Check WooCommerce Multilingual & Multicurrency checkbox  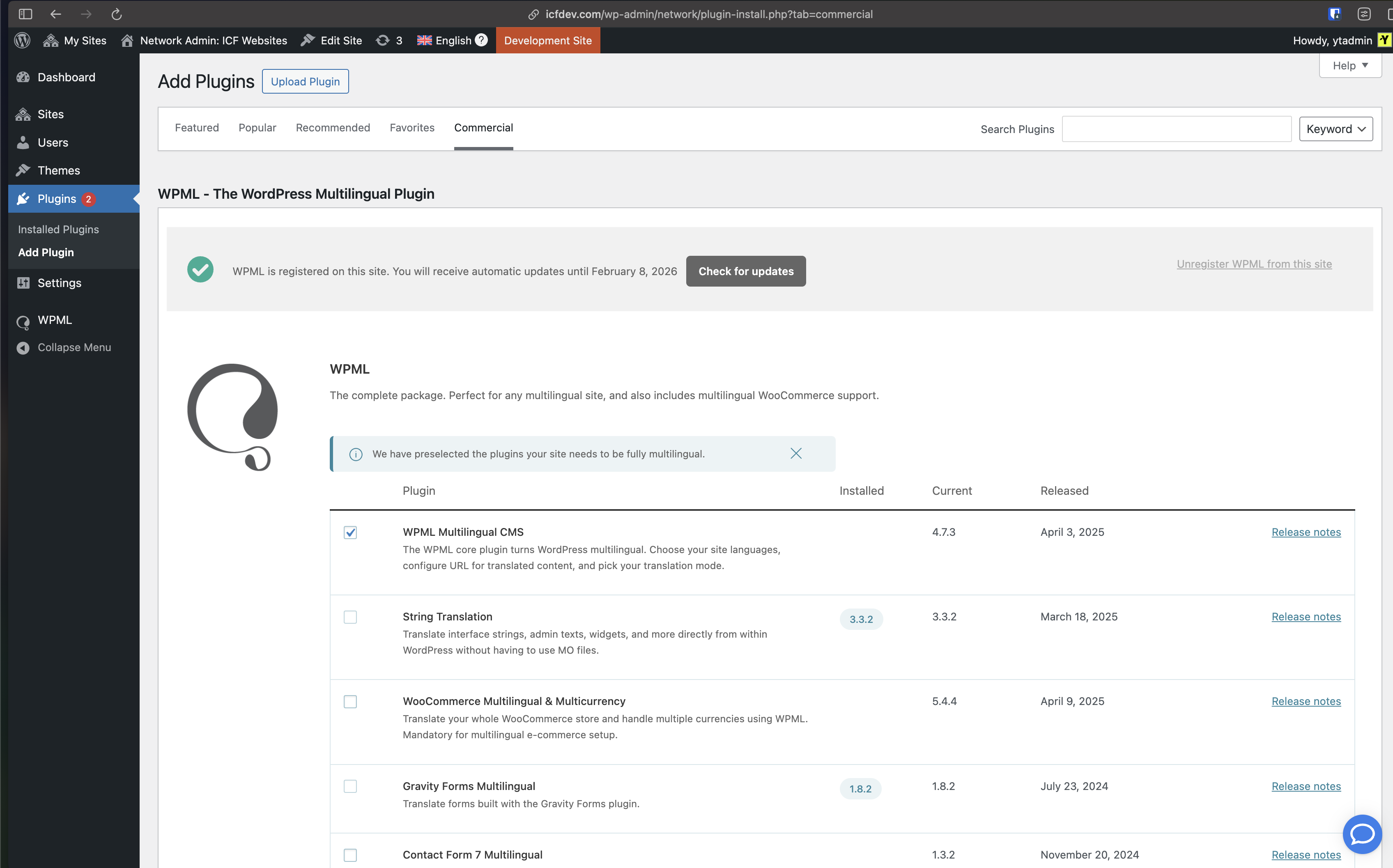click(350, 702)
